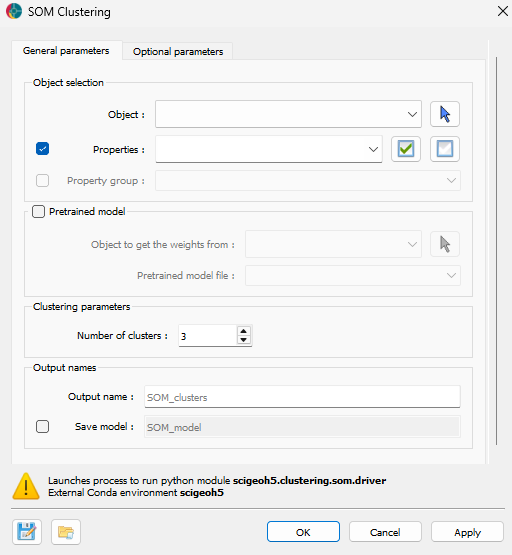Increase the Number of clusters value
The width and height of the screenshot is (512, 555).
point(243,331)
